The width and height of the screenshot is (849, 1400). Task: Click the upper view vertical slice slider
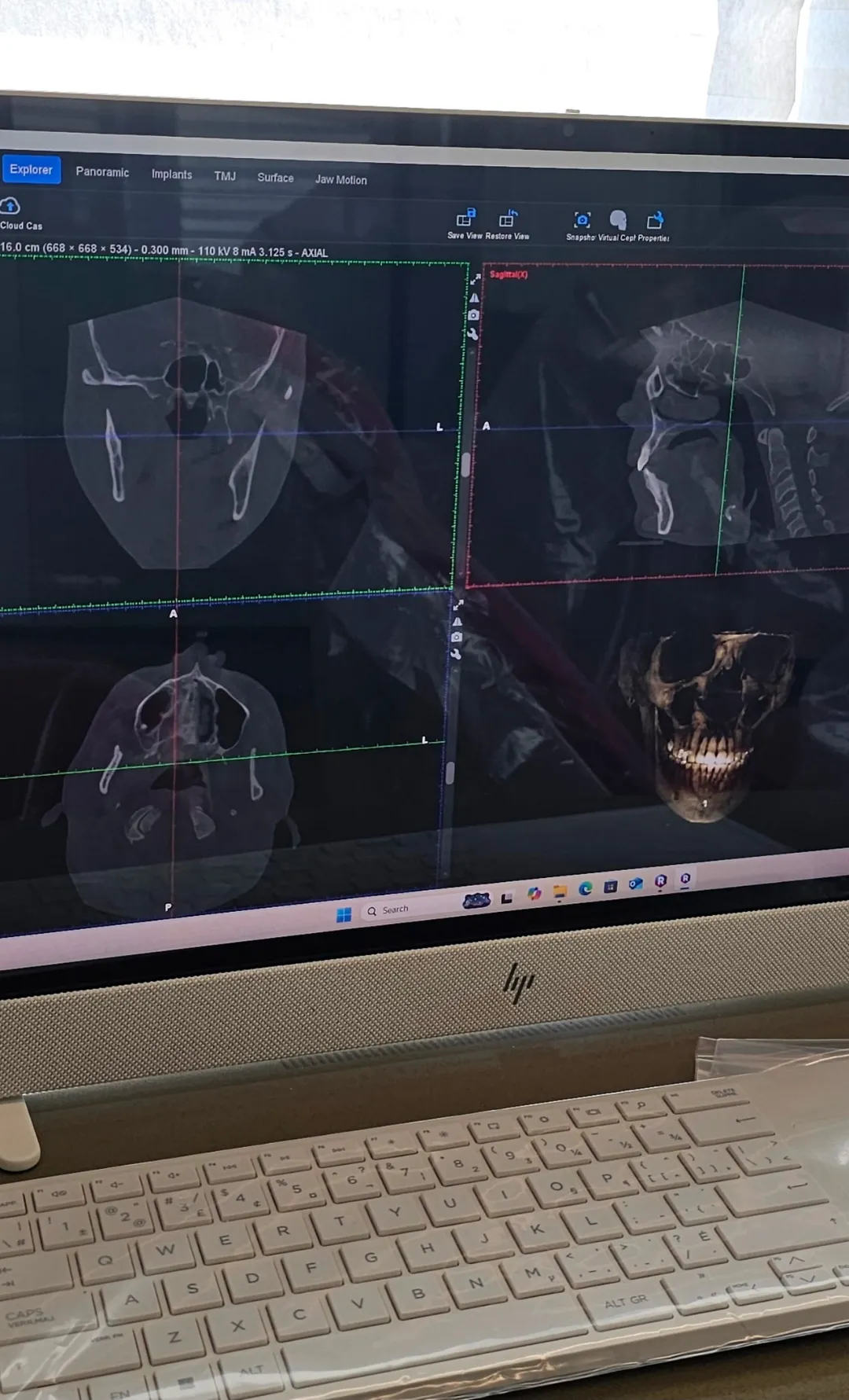[465, 465]
